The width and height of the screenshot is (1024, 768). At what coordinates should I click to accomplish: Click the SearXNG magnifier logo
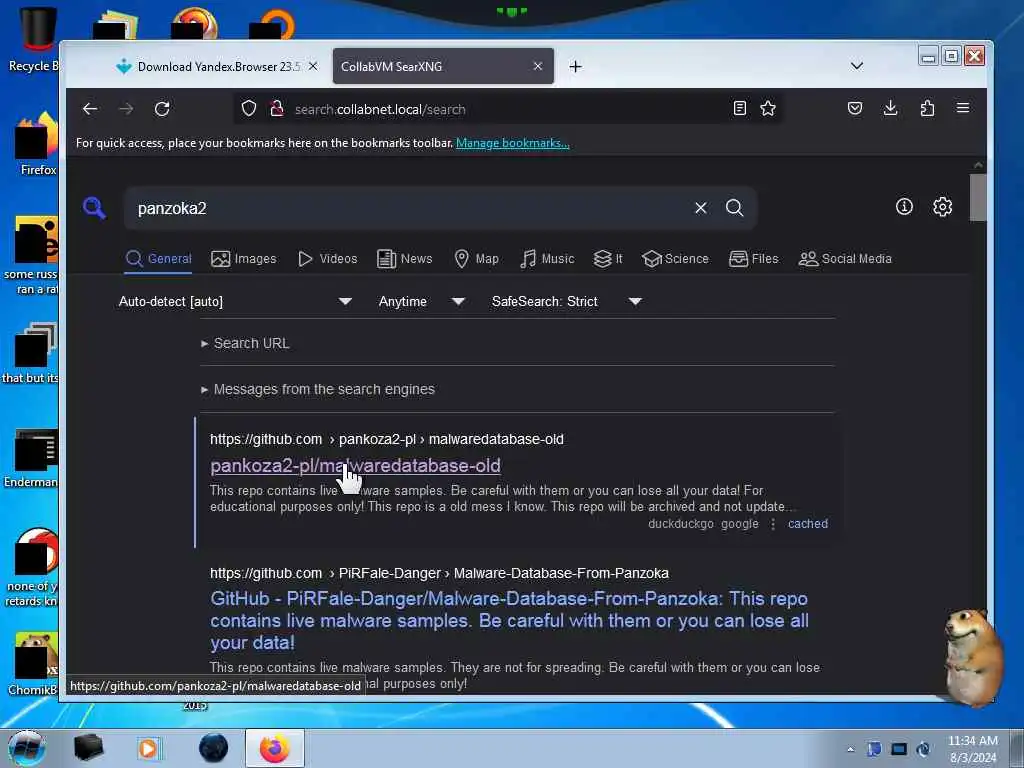coord(95,208)
